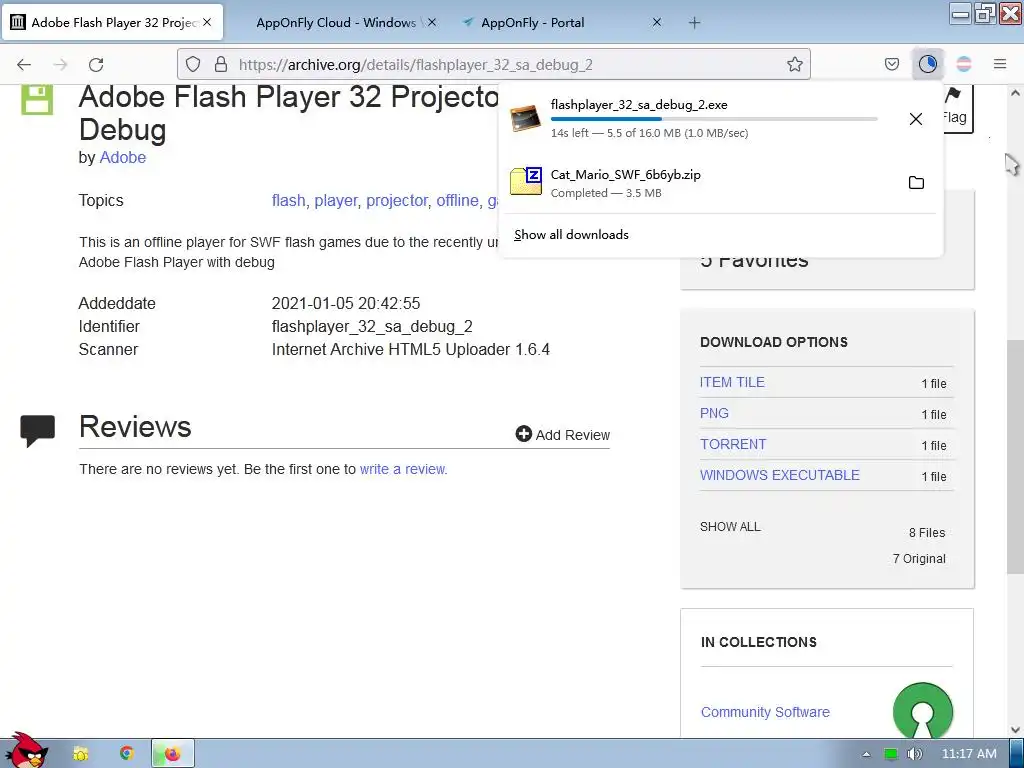Open the Firefox account avatar icon
1024x768 pixels.
pos(964,64)
